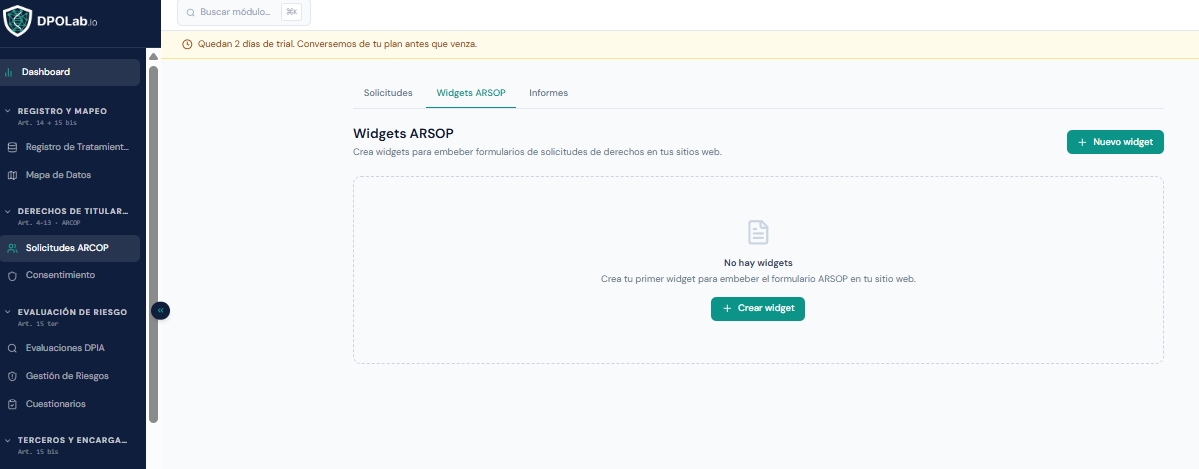1199x469 pixels.
Task: Click the No hay widgets text
Action: (x=759, y=263)
